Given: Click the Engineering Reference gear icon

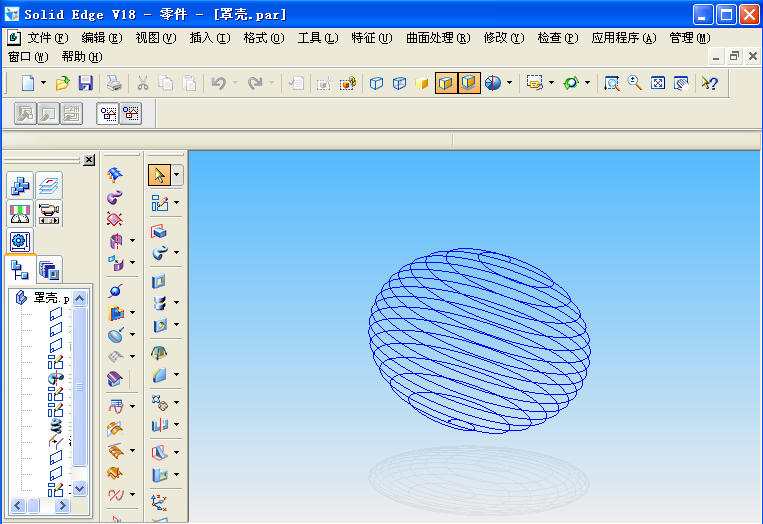Looking at the screenshot, I should [20, 241].
